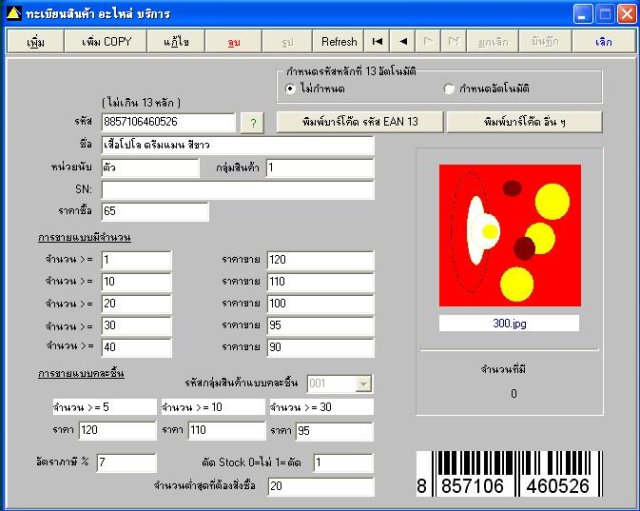The width and height of the screenshot is (640, 511).
Task: Click the empty SN input field
Action: (x=238, y=190)
